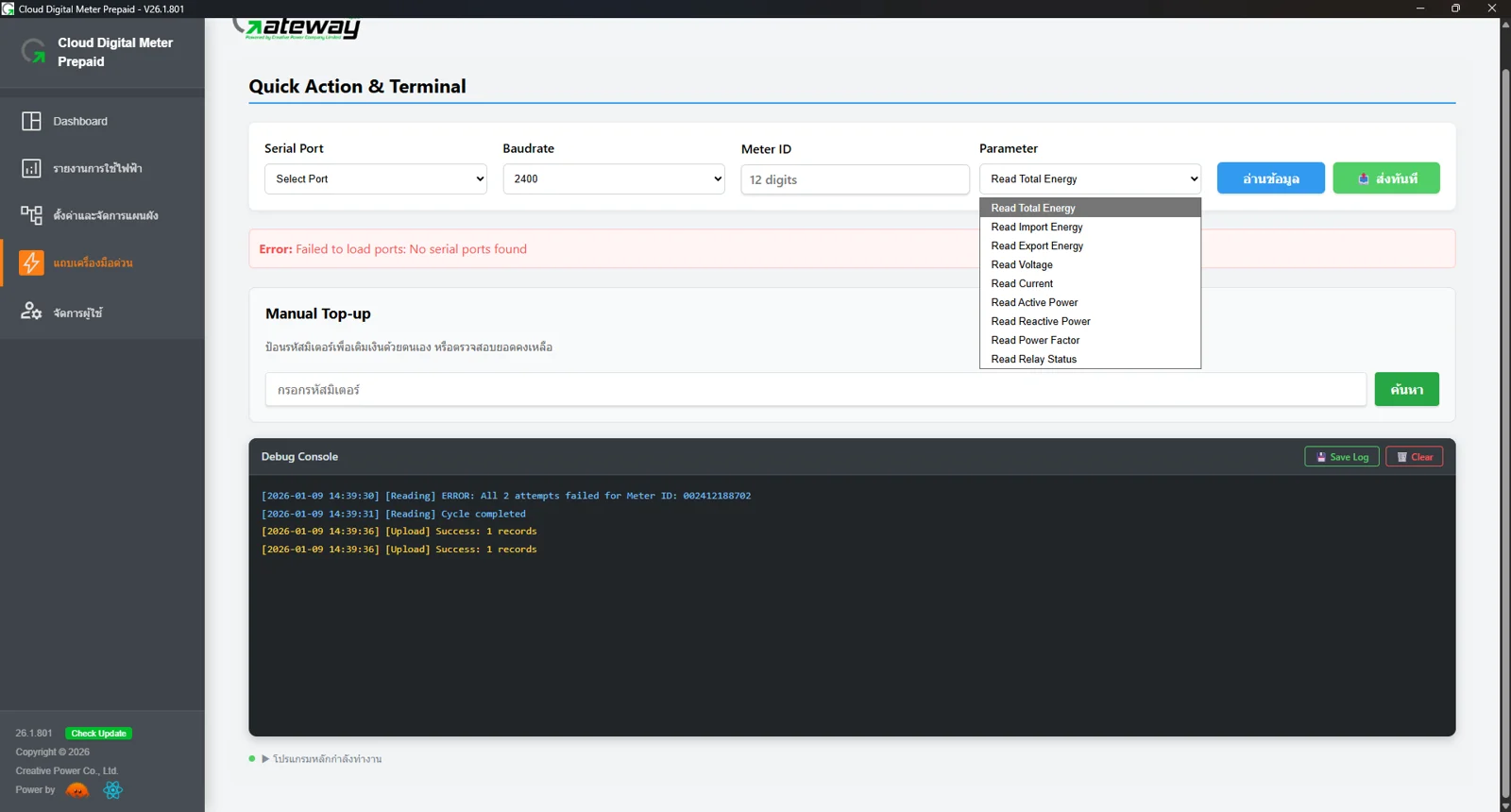This screenshot has height=812, width=1511.
Task: Open the Dashboard icon in sidebar
Action: click(31, 121)
